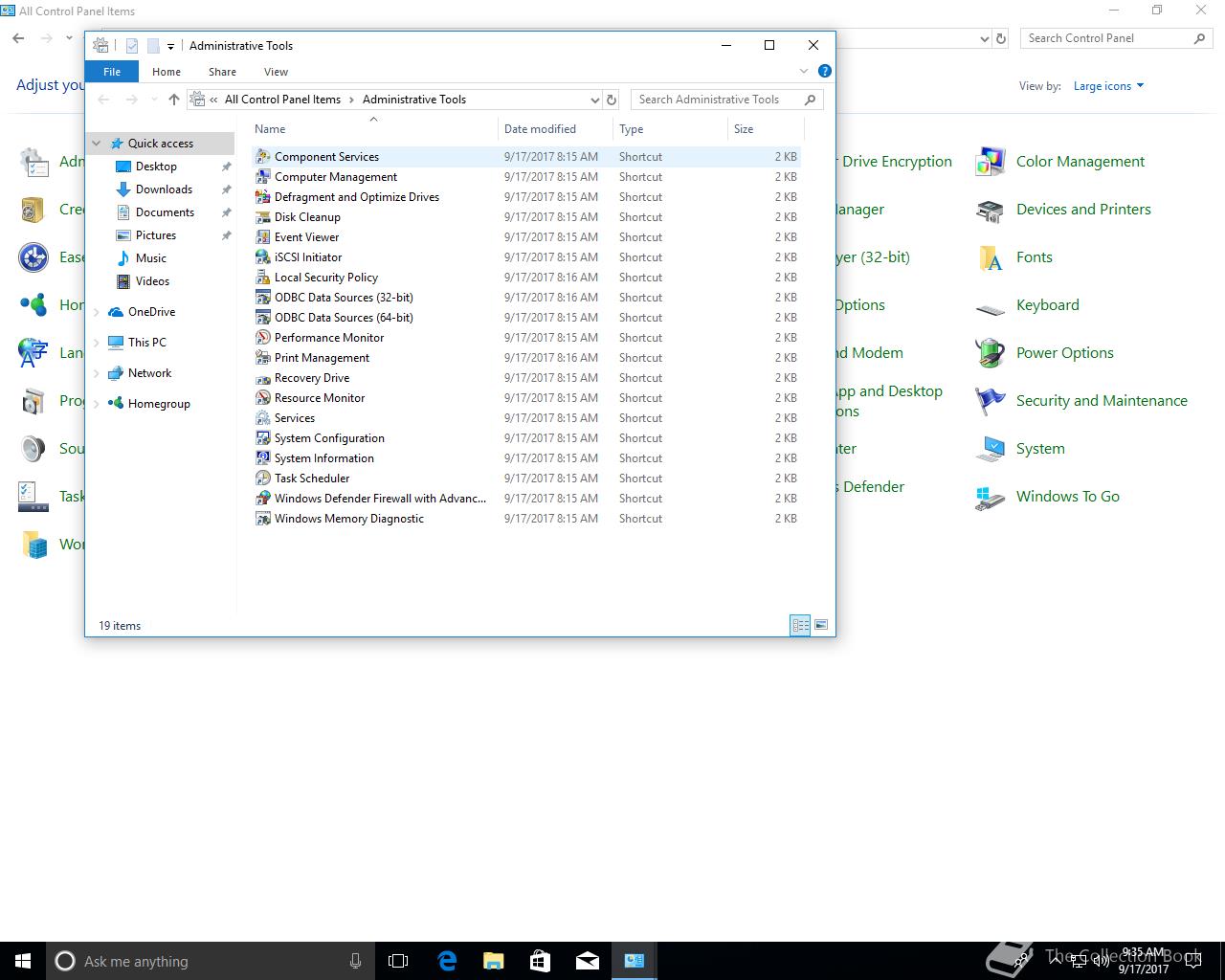Screen dimensions: 1225x980
Task: Select Videos in the navigation pane
Action: point(152,281)
